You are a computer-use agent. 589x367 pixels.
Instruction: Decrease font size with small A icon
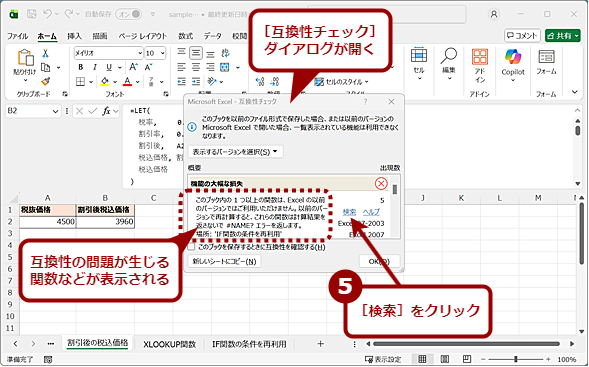pyautogui.click(x=148, y=67)
